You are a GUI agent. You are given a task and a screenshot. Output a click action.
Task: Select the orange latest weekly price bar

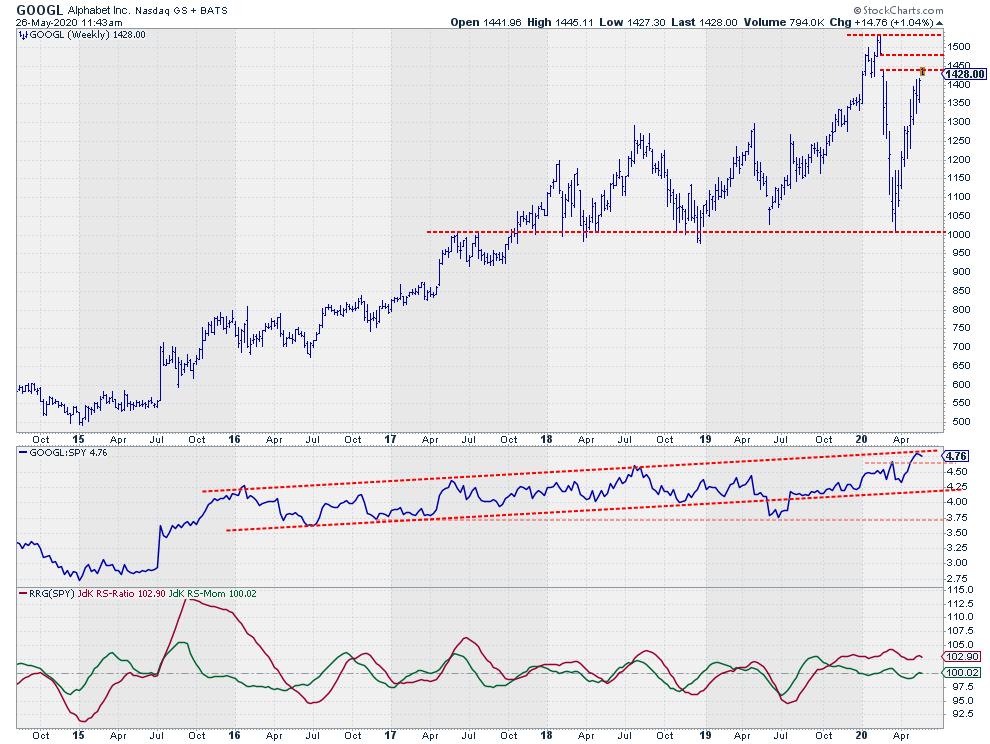pyautogui.click(x=922, y=72)
